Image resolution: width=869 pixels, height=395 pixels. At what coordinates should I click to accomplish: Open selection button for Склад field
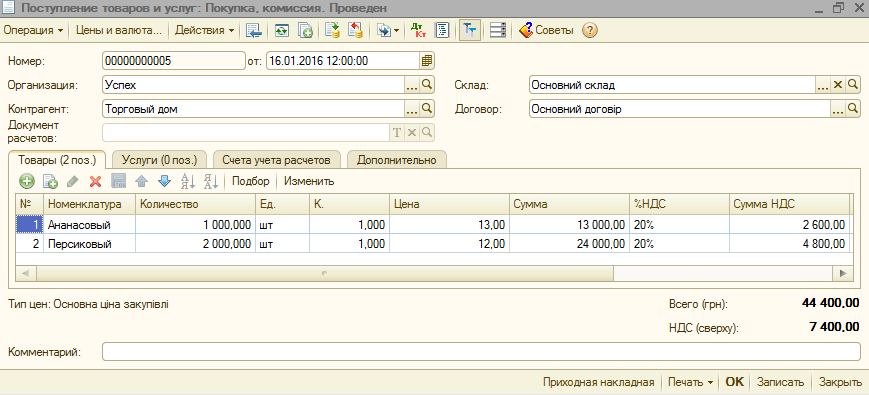[x=823, y=85]
